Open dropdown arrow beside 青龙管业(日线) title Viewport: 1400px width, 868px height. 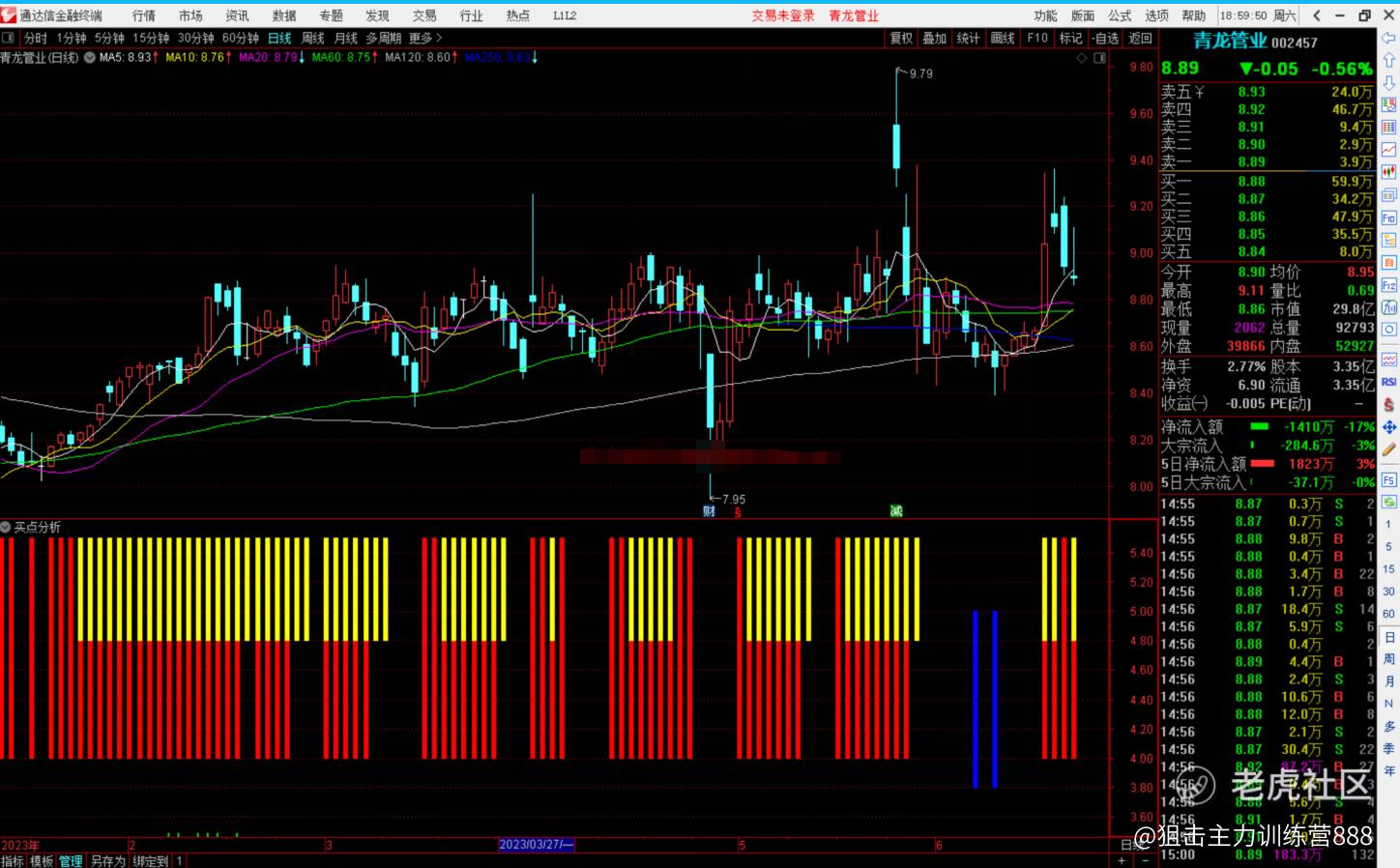(90, 58)
